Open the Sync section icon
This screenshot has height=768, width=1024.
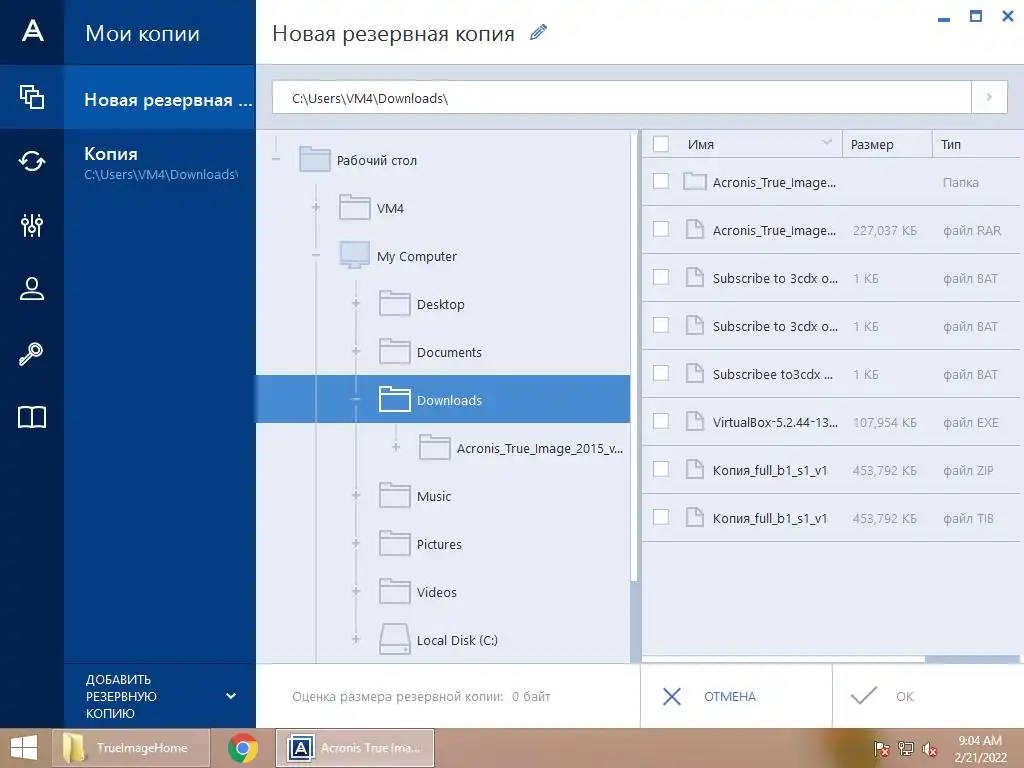coord(31,161)
